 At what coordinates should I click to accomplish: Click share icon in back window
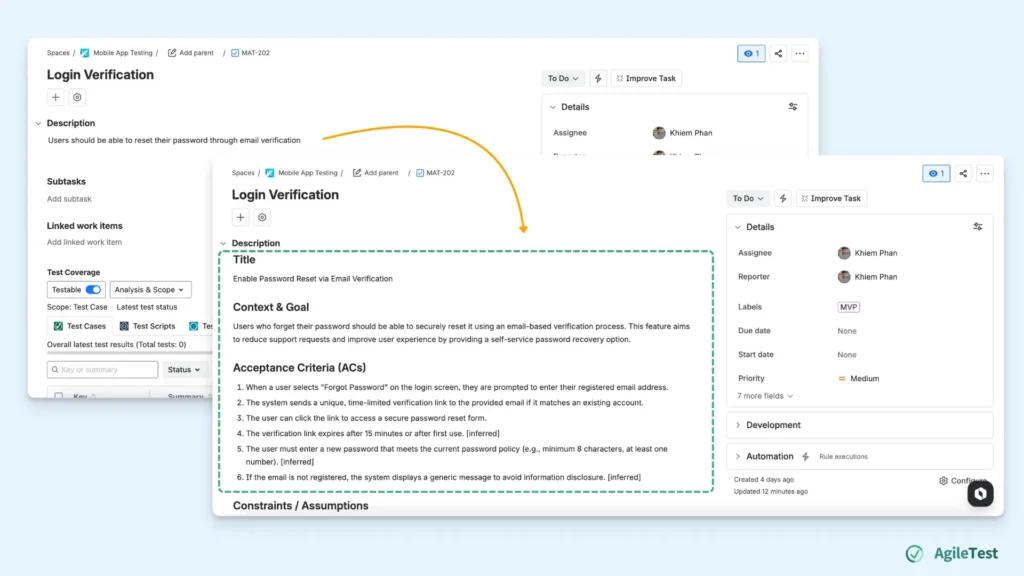pos(778,54)
